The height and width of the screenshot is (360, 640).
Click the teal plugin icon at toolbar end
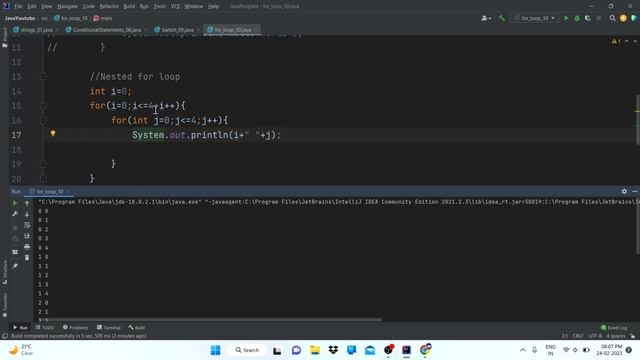coord(633,18)
